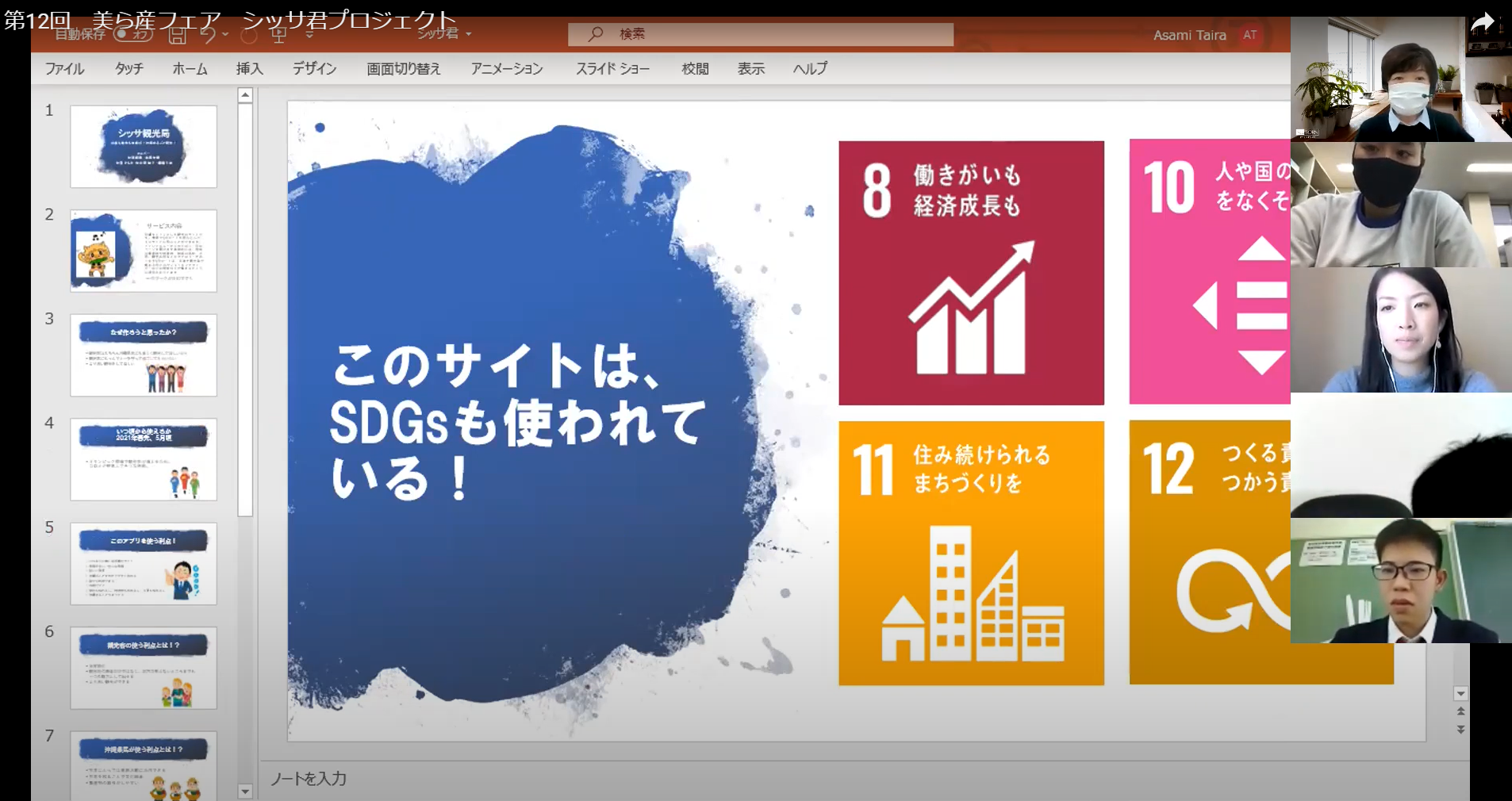Open the 表示 ribbon tab
This screenshot has height=801, width=1512.
pos(750,69)
